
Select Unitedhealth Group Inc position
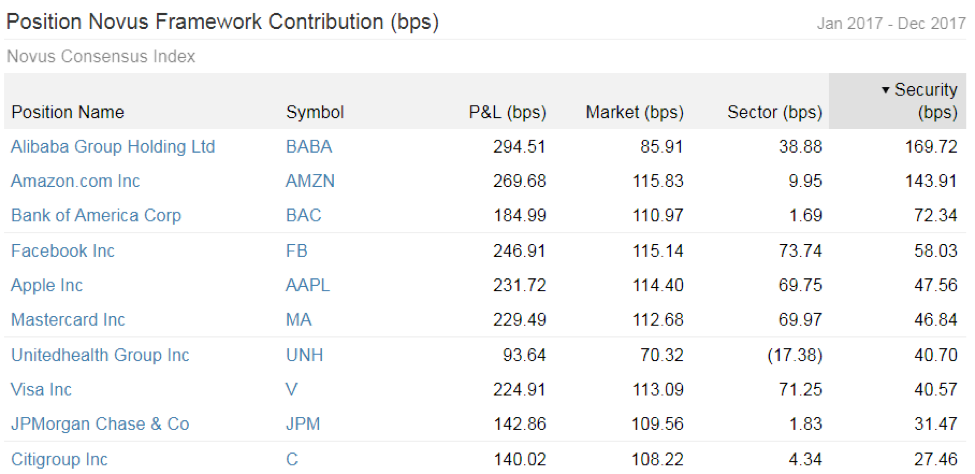tap(100, 356)
